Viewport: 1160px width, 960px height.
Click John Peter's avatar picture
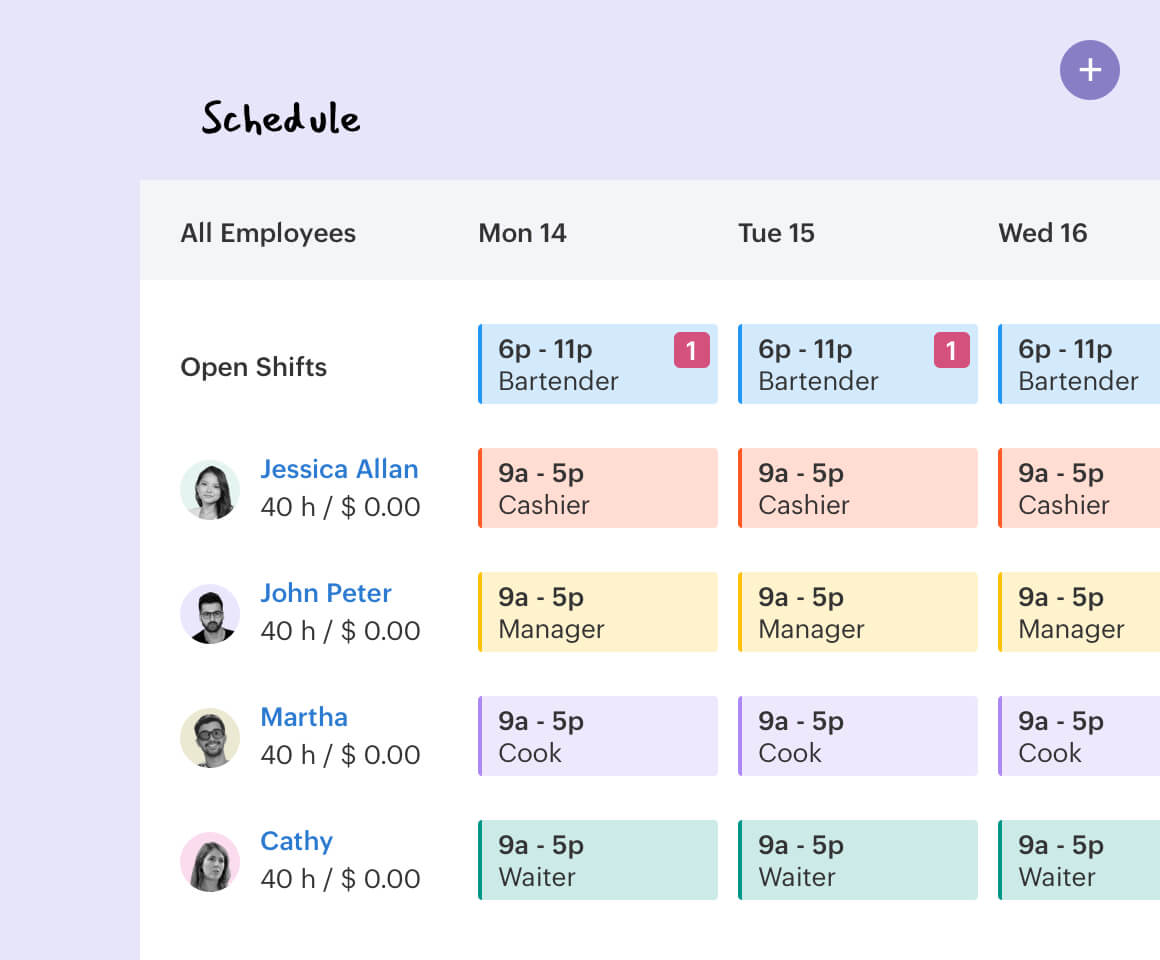210,614
